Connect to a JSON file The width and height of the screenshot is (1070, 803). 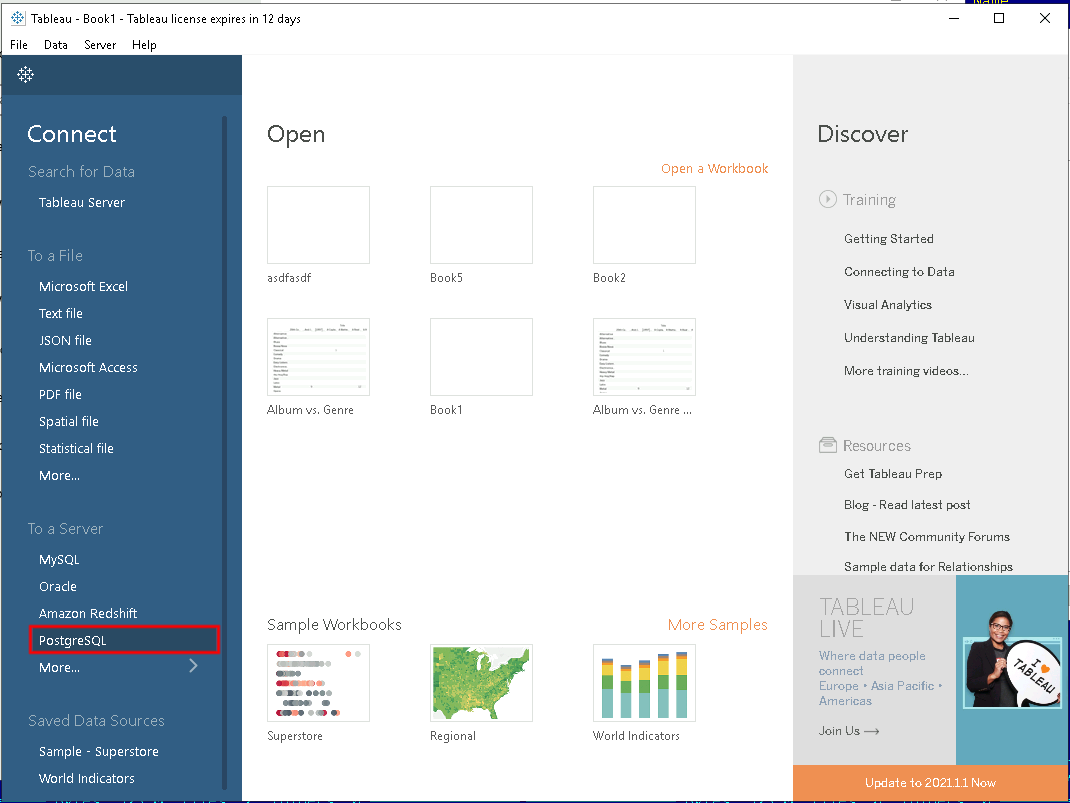(66, 340)
